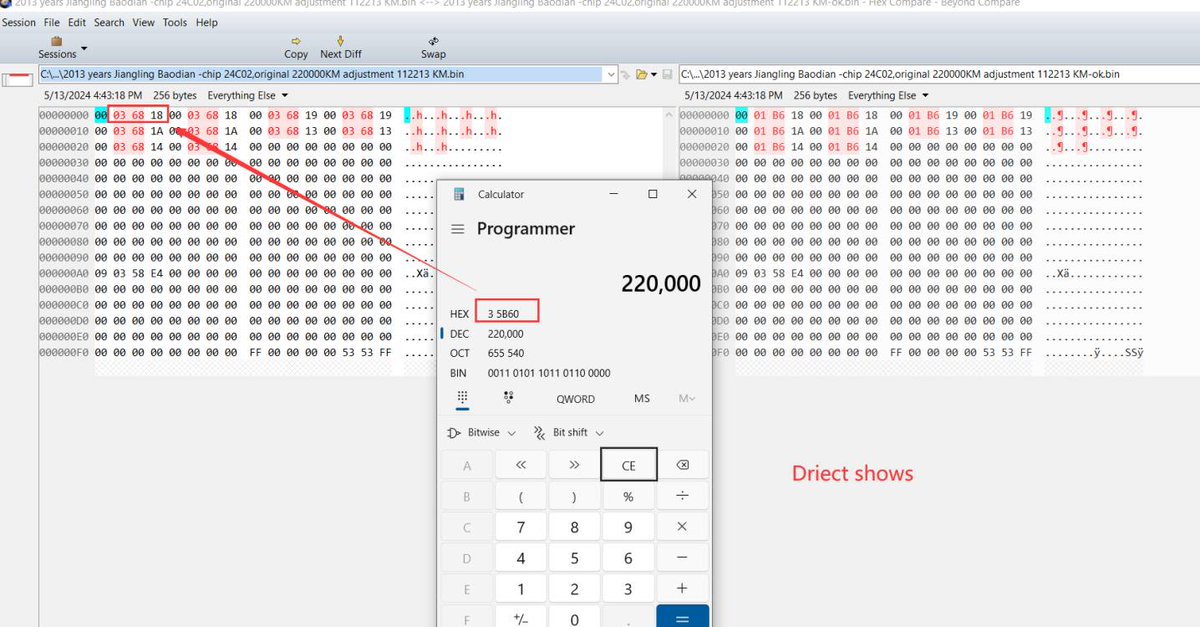Click the CE clear entry key

click(629, 466)
